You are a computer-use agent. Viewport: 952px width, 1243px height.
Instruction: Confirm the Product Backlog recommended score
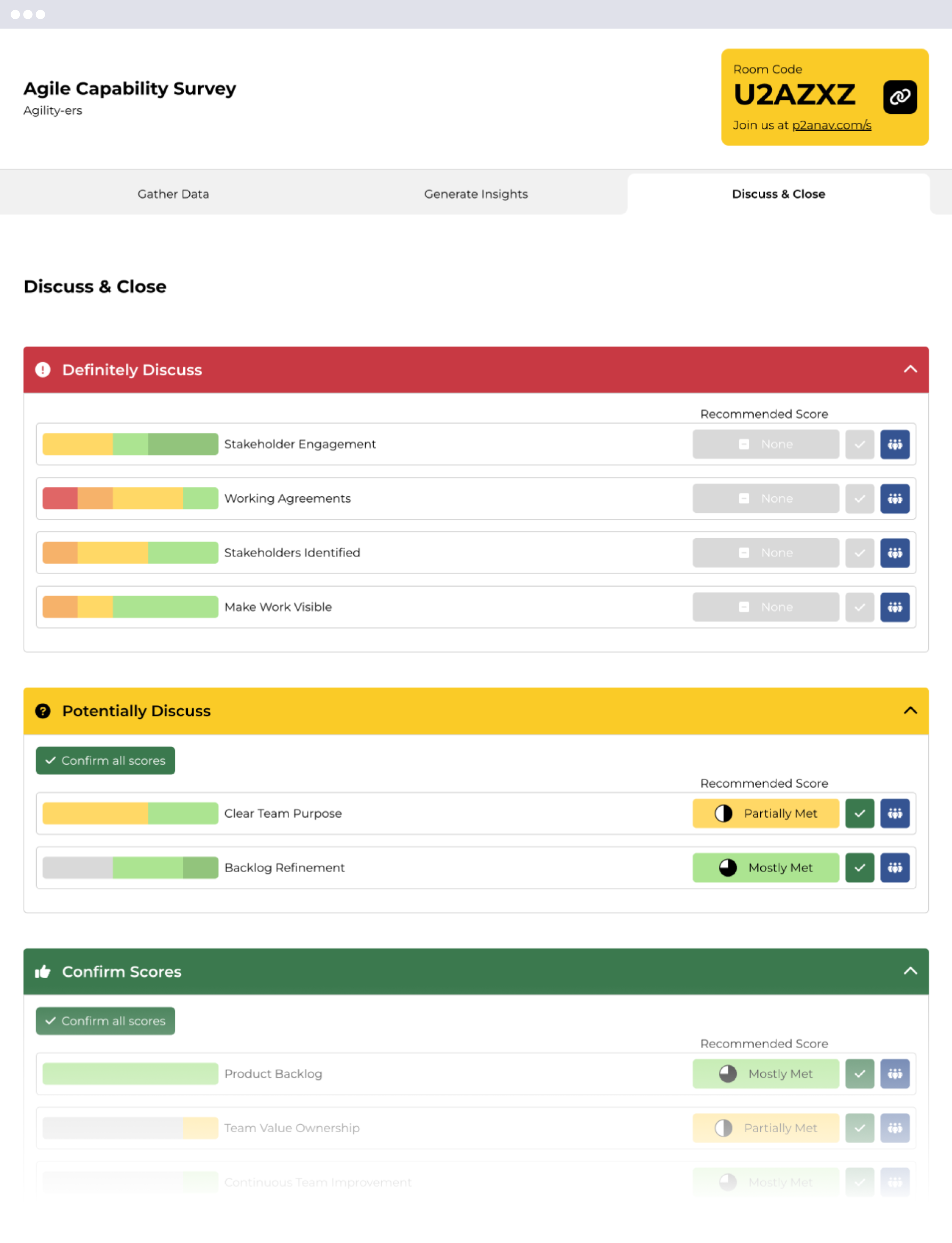(860, 1073)
